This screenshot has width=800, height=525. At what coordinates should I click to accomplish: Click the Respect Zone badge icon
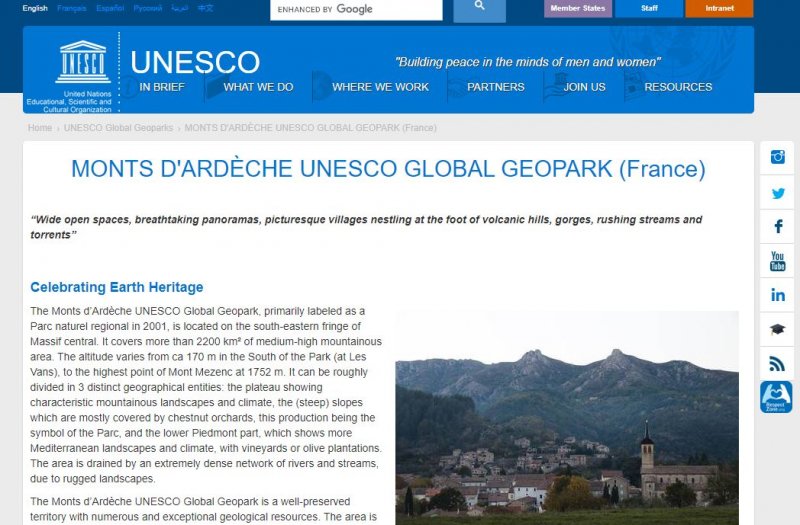coord(776,397)
